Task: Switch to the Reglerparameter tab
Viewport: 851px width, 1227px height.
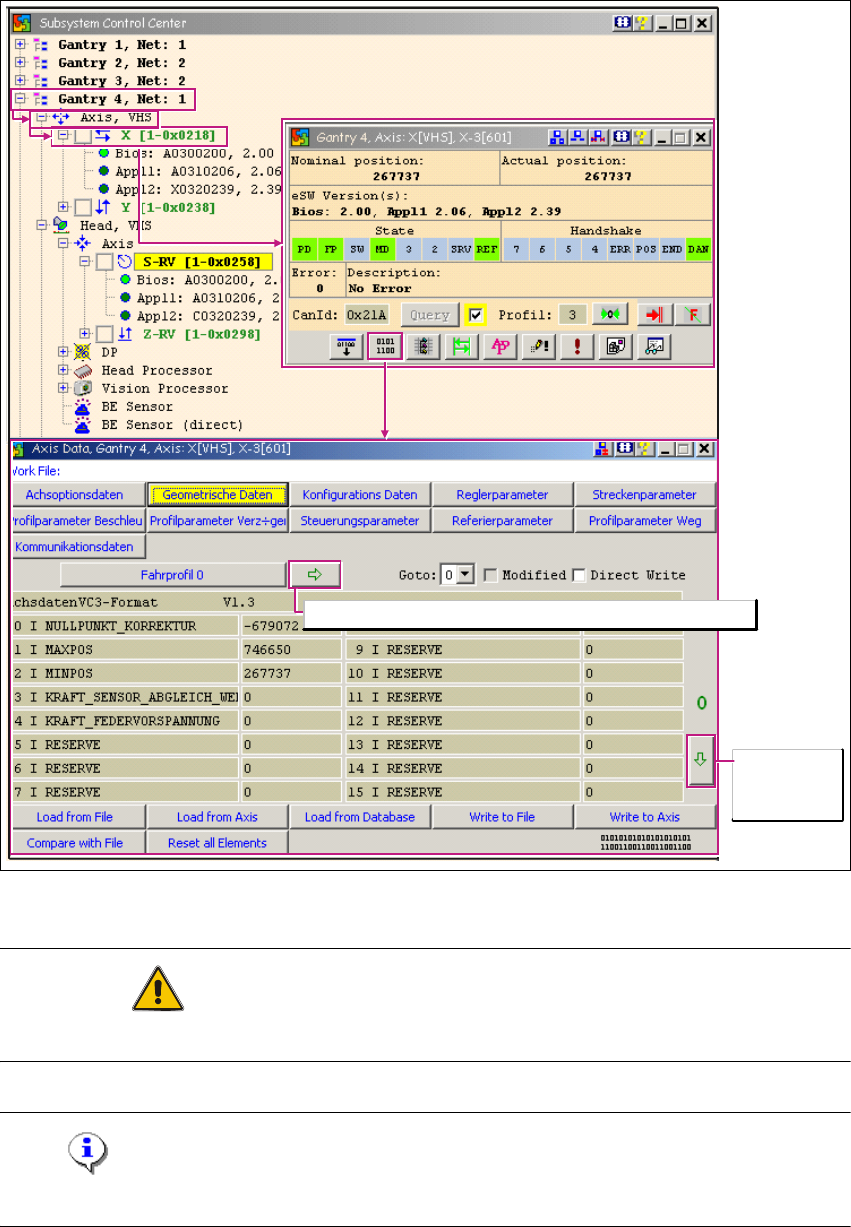Action: point(502,495)
